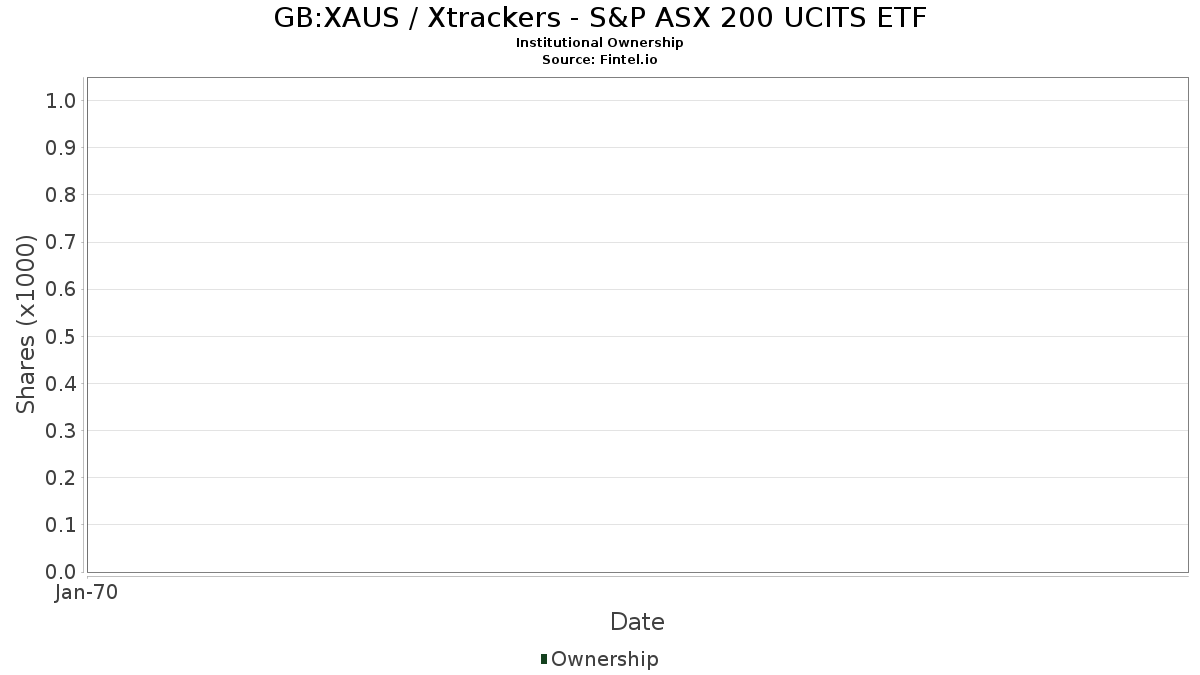Click the 1.0 y-axis tick label

[61, 100]
